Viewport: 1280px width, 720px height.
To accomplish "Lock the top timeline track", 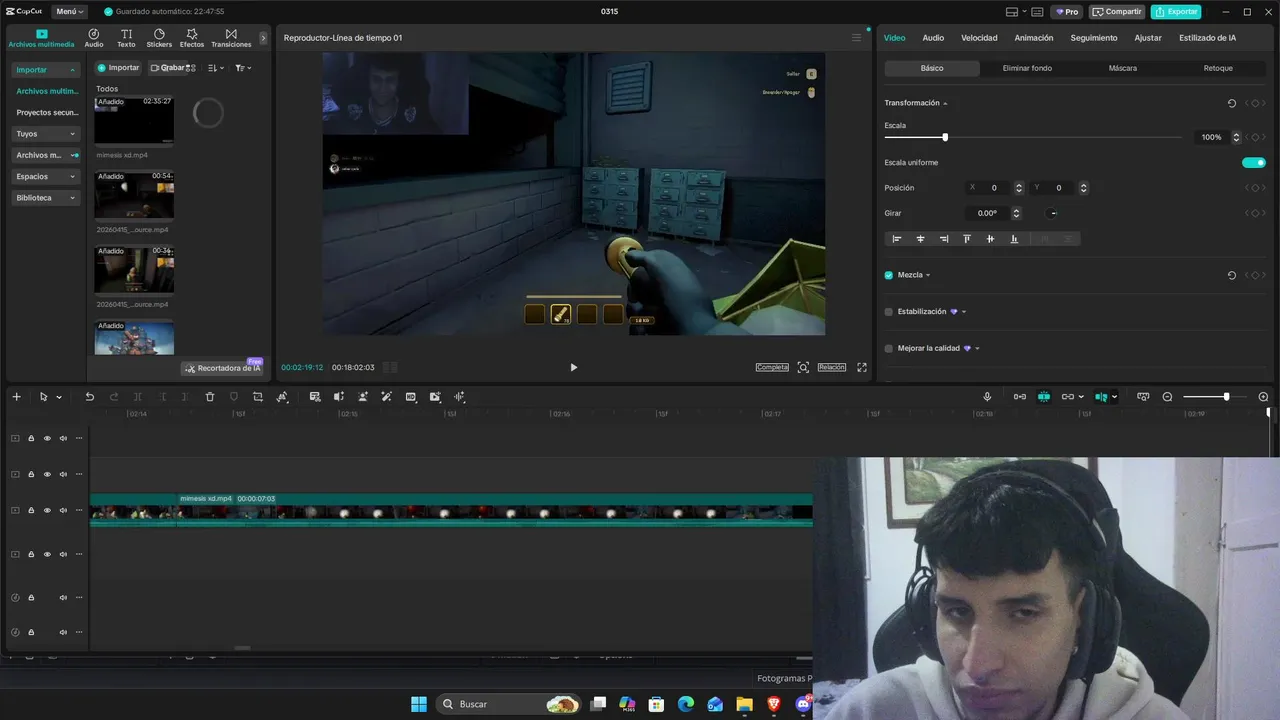I will coord(31,438).
